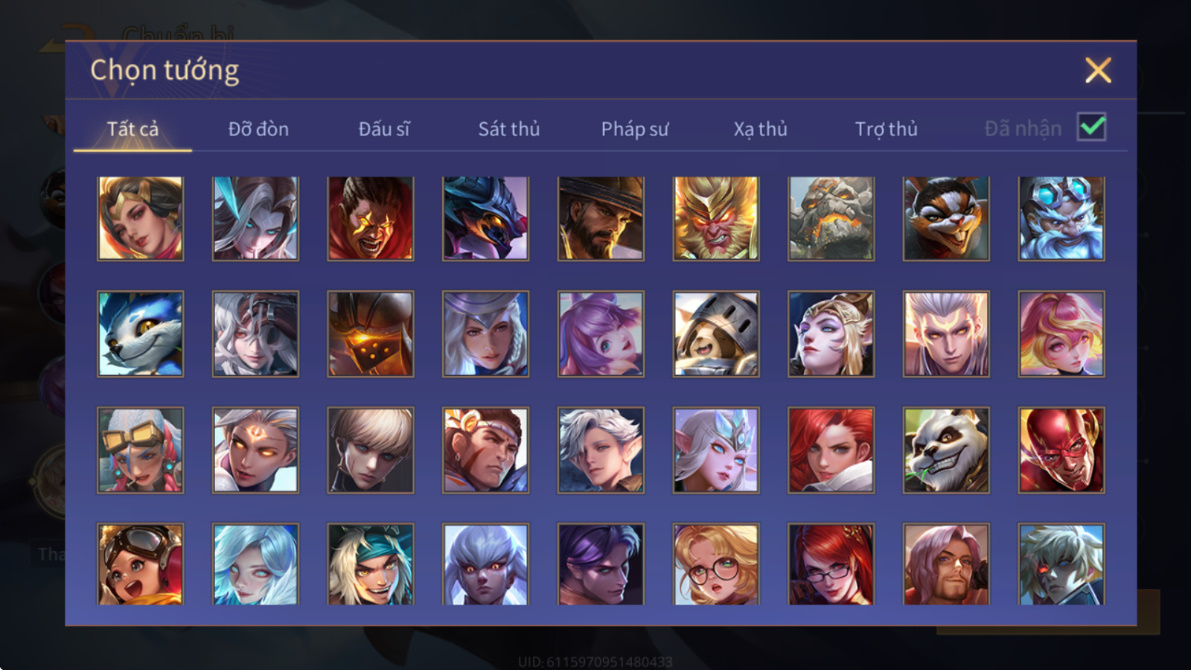Select the Đấu sĩ category tab
Image resolution: width=1191 pixels, height=670 pixels.
coord(384,128)
